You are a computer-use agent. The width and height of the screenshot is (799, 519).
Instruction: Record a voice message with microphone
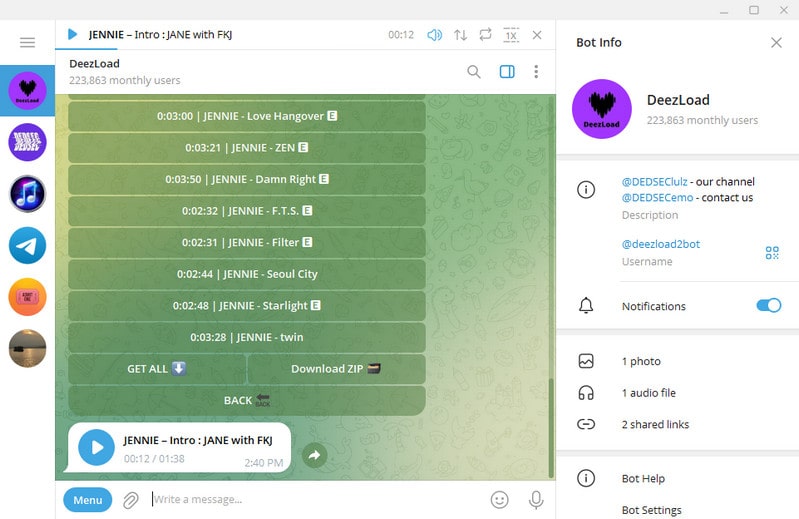pyautogui.click(x=536, y=500)
